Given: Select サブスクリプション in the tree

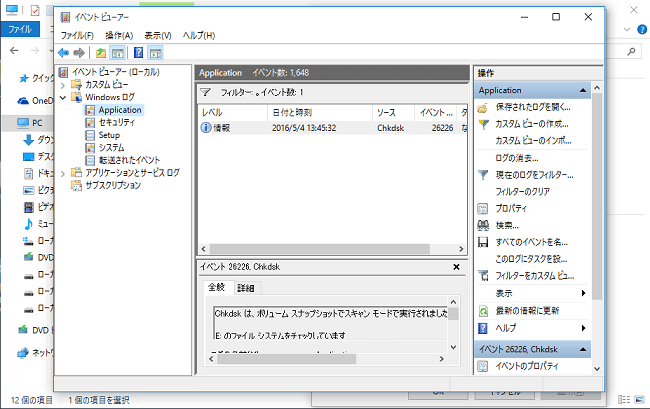Looking at the screenshot, I should pyautogui.click(x=113, y=185).
